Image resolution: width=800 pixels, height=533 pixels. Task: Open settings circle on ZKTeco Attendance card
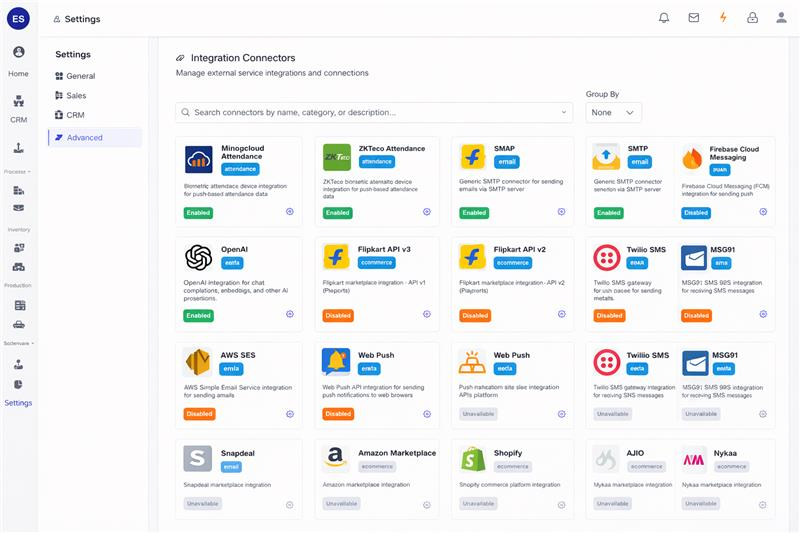(427, 212)
